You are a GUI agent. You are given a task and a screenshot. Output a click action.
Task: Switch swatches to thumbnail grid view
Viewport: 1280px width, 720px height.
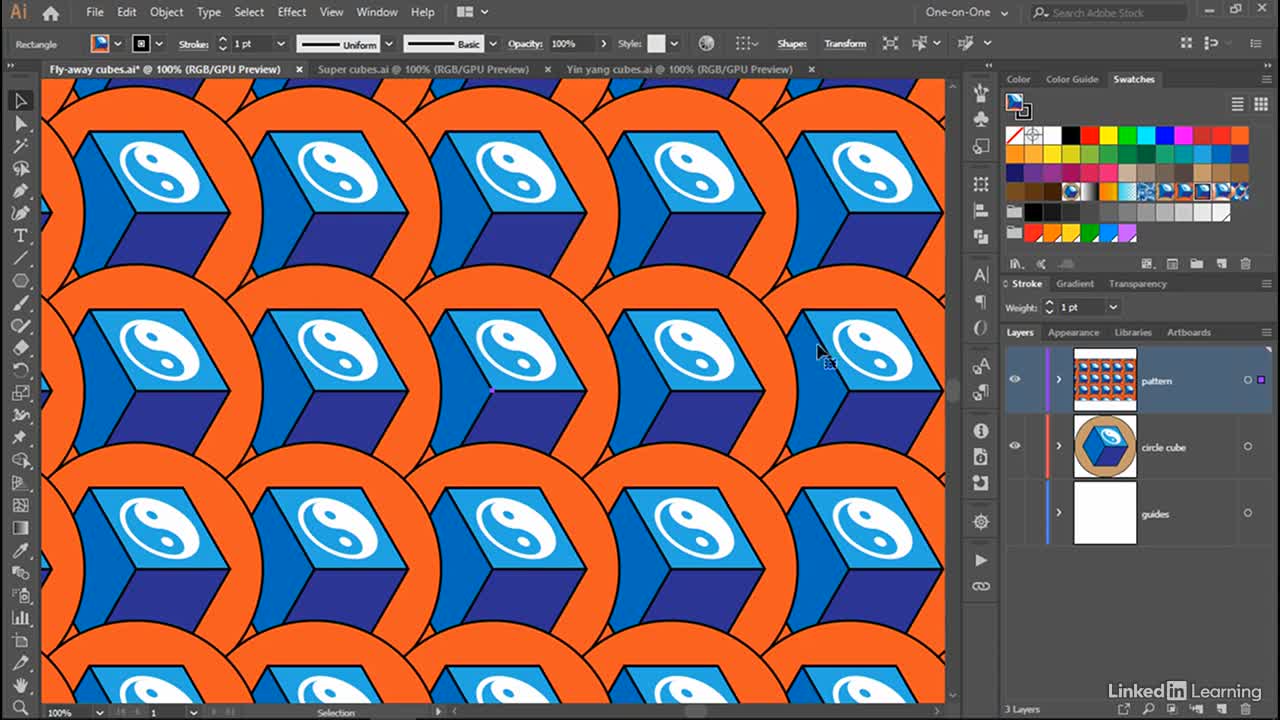[x=1259, y=104]
